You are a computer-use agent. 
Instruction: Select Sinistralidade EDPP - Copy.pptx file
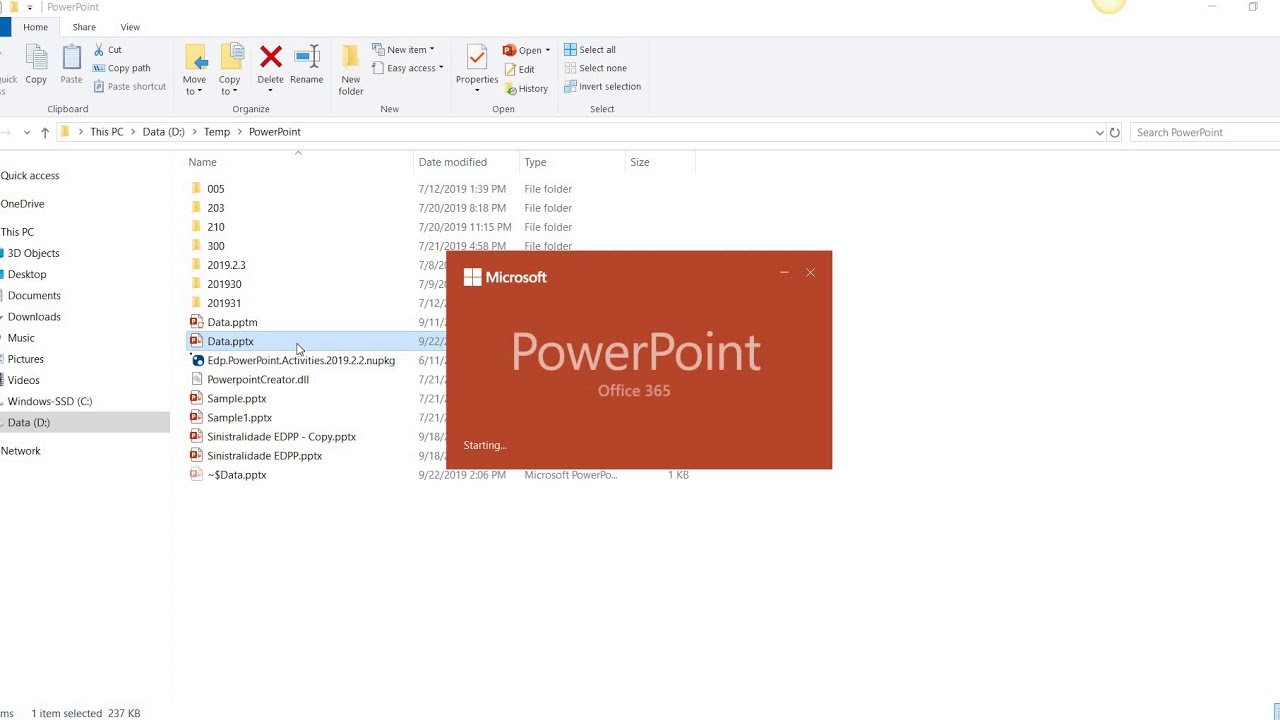point(281,436)
